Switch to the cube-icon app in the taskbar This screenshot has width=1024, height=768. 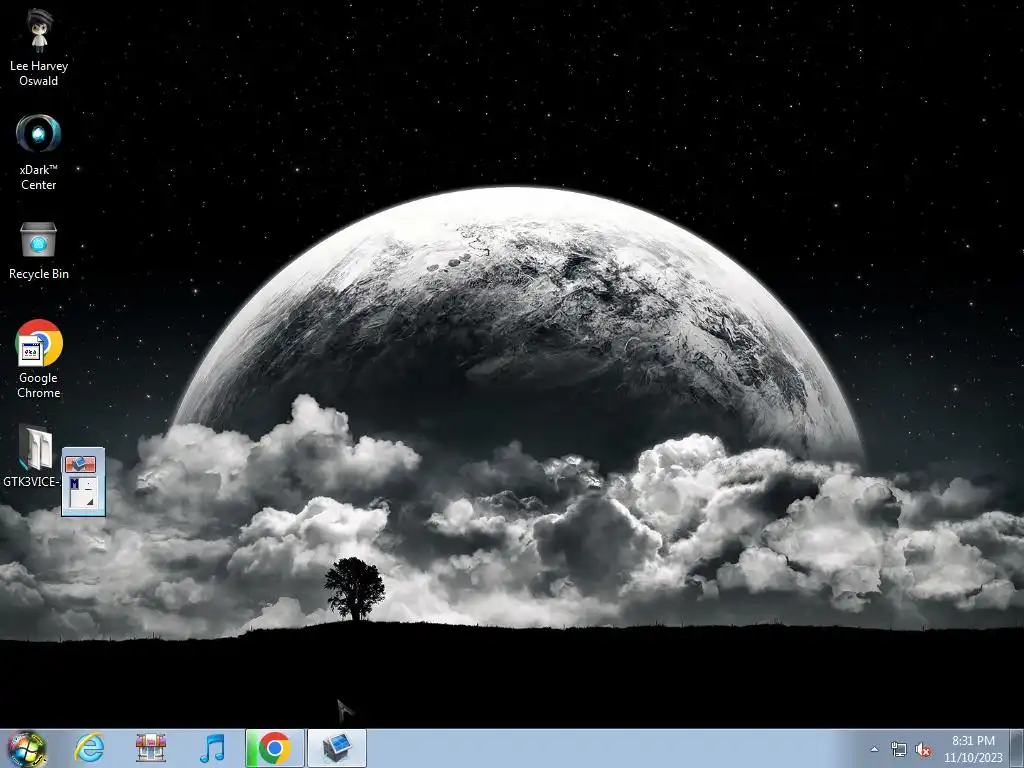[337, 748]
